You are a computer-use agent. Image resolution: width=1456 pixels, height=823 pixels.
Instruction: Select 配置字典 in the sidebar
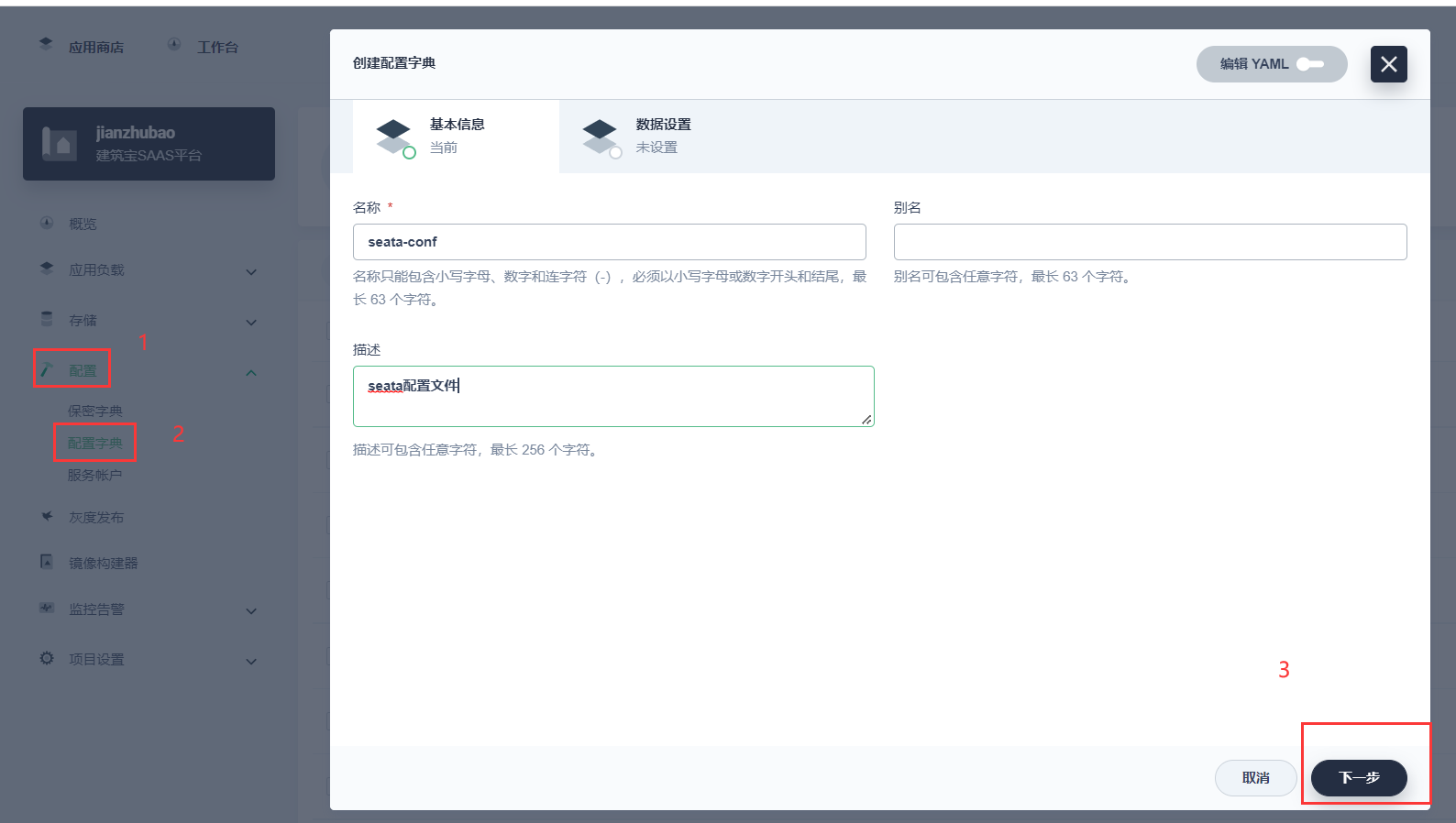point(94,443)
